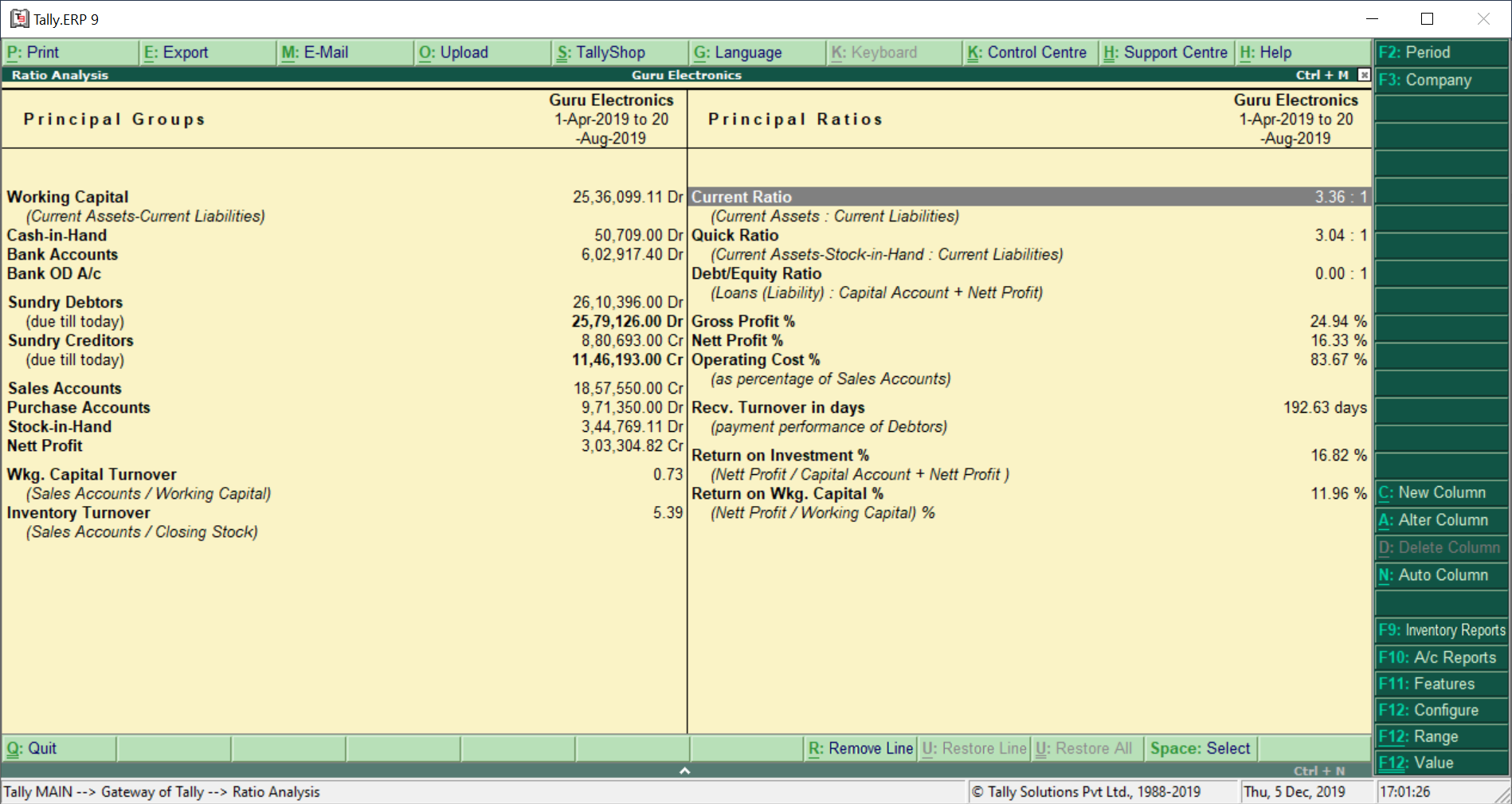The image size is (1512, 804).
Task: Click the Tally.ERP 9 app icon
Action: (x=19, y=18)
